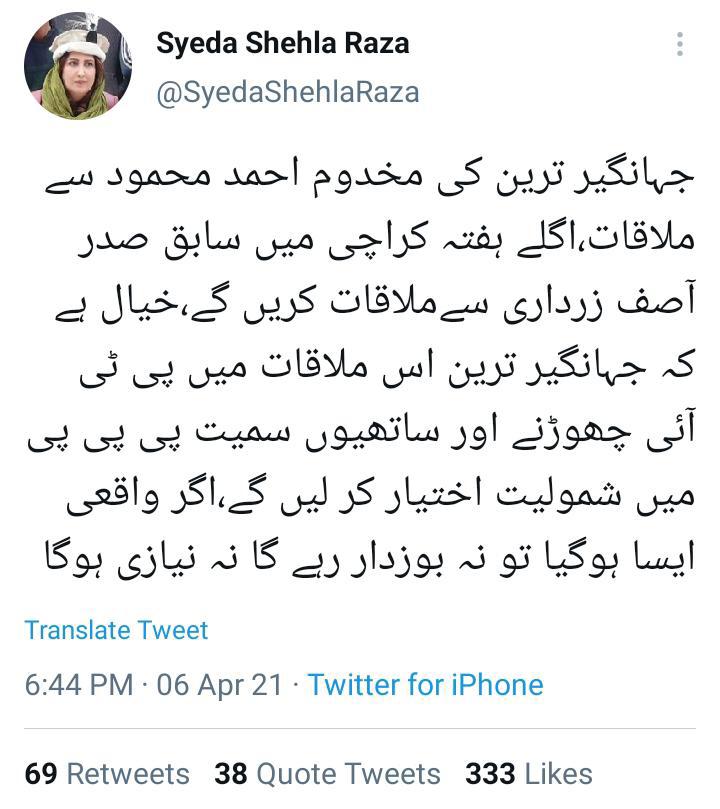The image size is (720, 809).
Task: Open the 6:44 PM timestamp
Action: 79,685
